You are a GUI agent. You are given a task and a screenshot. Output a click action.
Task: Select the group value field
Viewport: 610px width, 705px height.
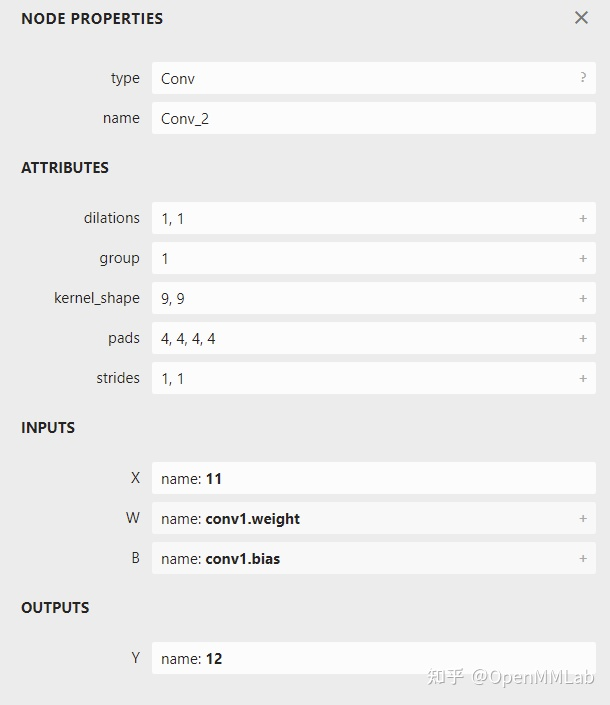tap(374, 258)
